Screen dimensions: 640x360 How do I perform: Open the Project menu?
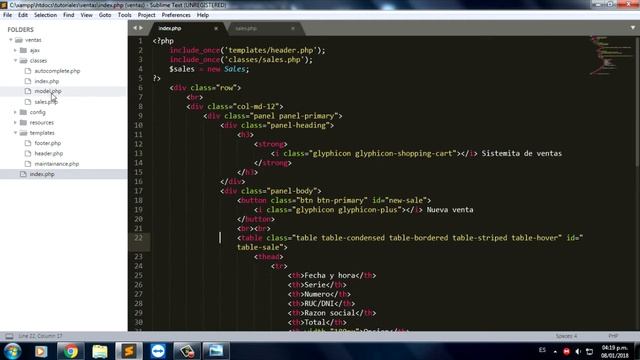click(146, 15)
